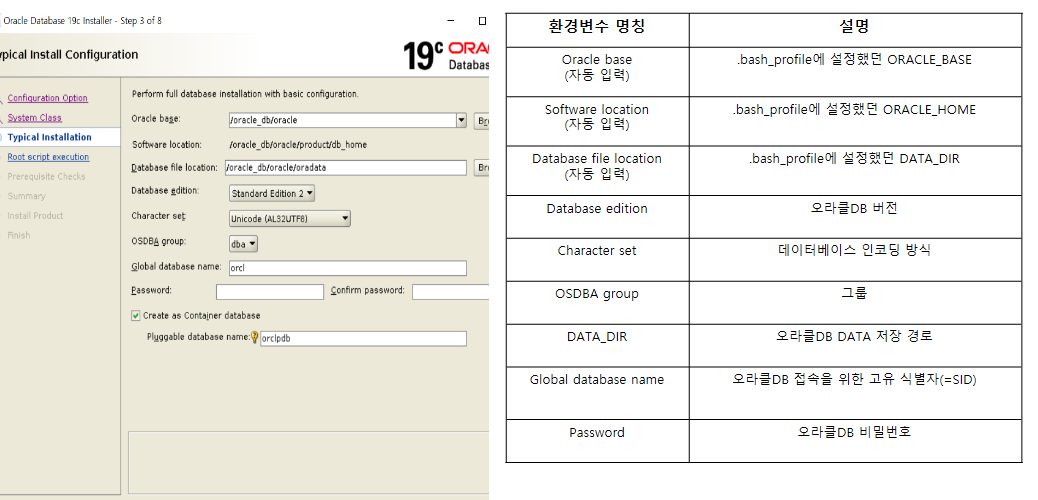Click the Finish step label
Image resolution: width=1038 pixels, height=500 pixels.
tap(19, 235)
